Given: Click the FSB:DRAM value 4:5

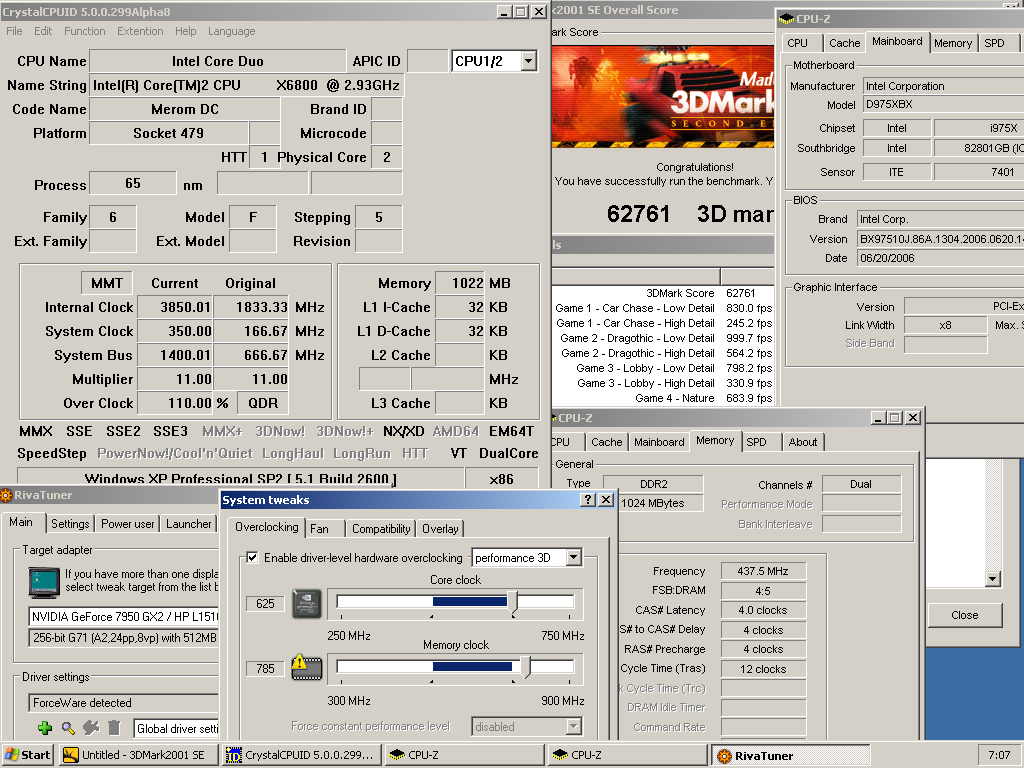Looking at the screenshot, I should pos(763,590).
